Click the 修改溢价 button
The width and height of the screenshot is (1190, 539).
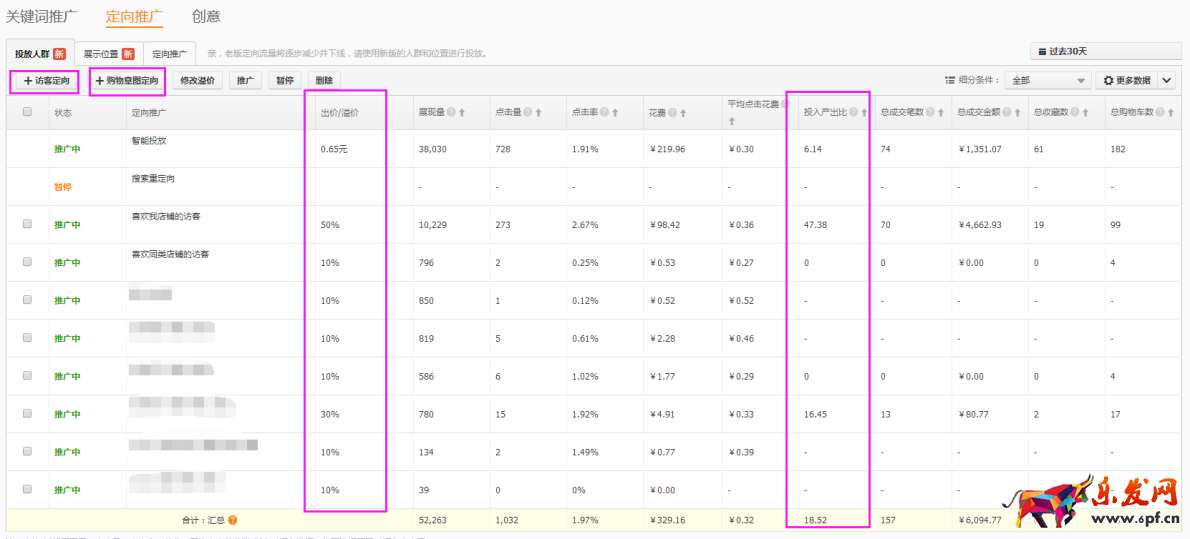(x=197, y=80)
